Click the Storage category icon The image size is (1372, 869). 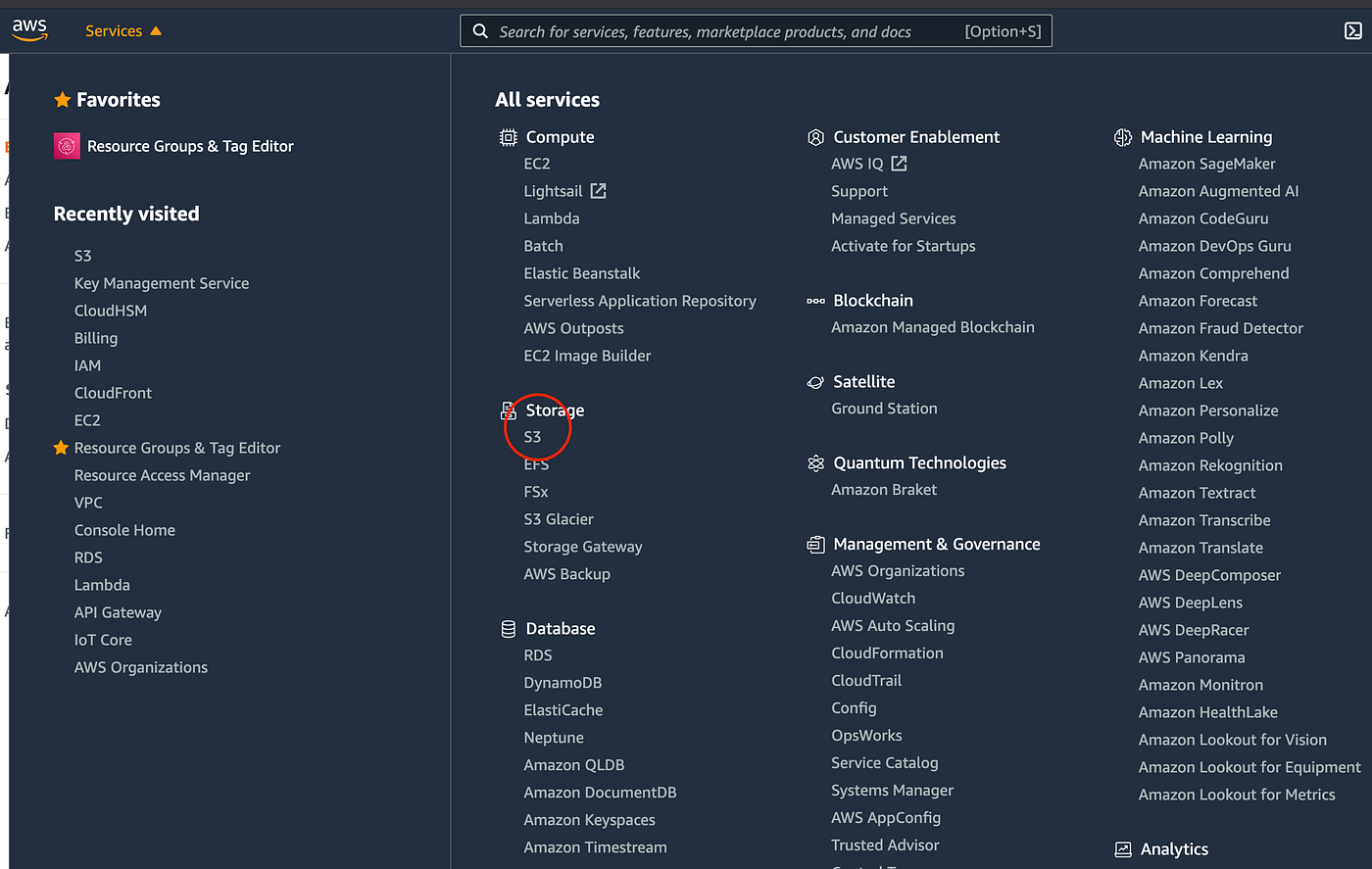508,410
